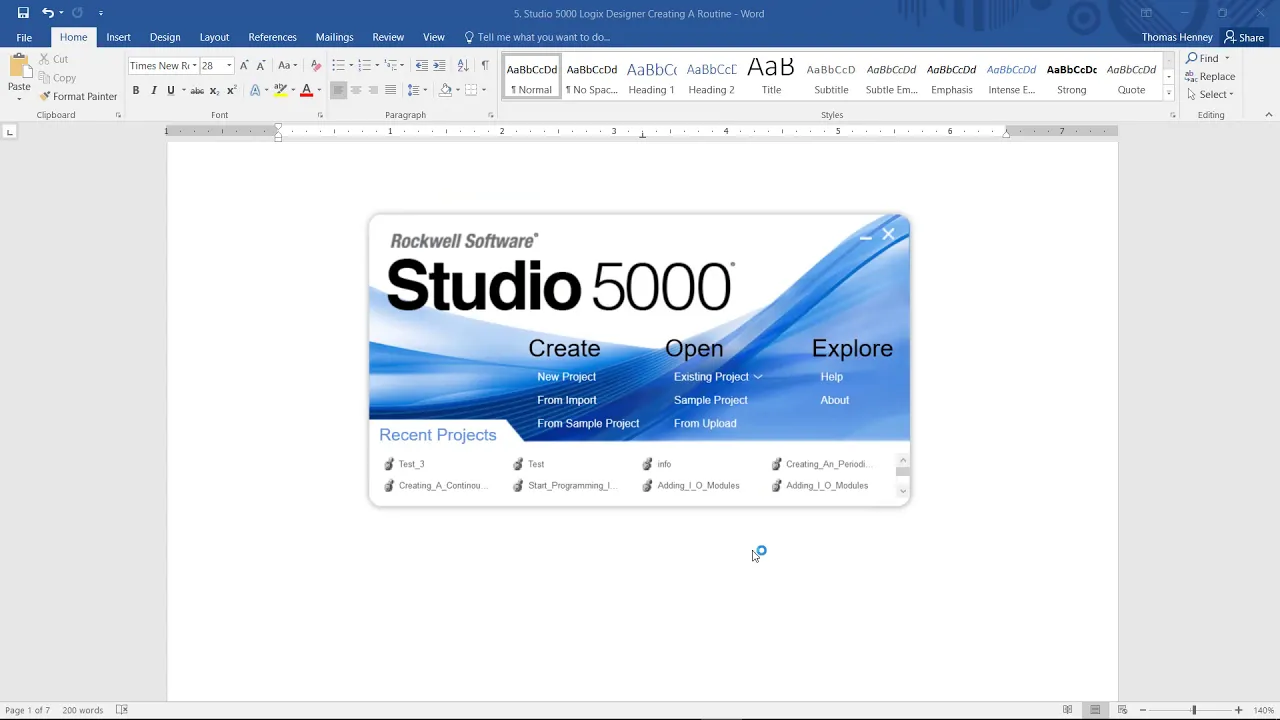Click the 140% zoom level

point(1263,710)
